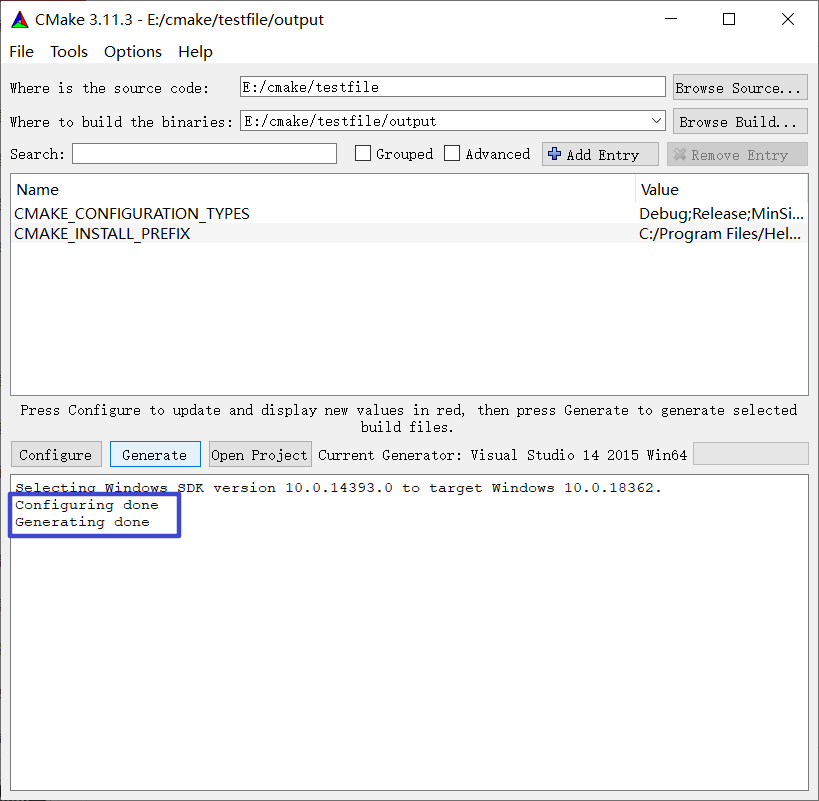Click the Debug;Release;MinSi... value cell

coord(721,214)
